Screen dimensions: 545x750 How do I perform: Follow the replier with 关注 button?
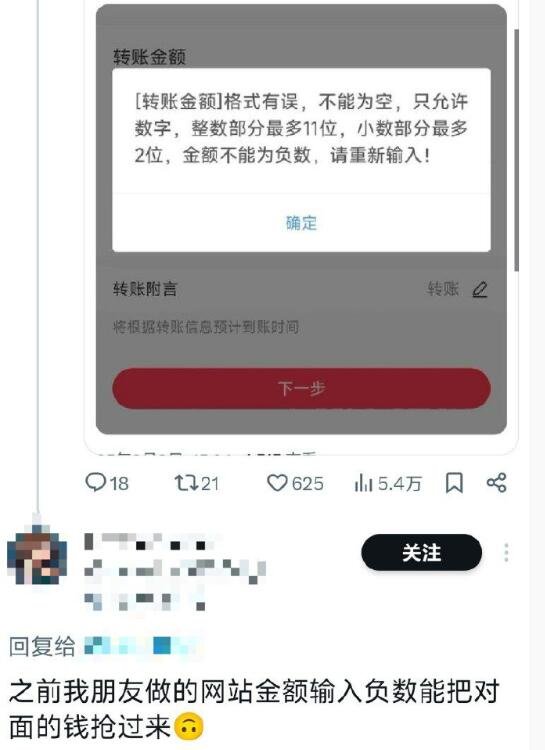421,552
